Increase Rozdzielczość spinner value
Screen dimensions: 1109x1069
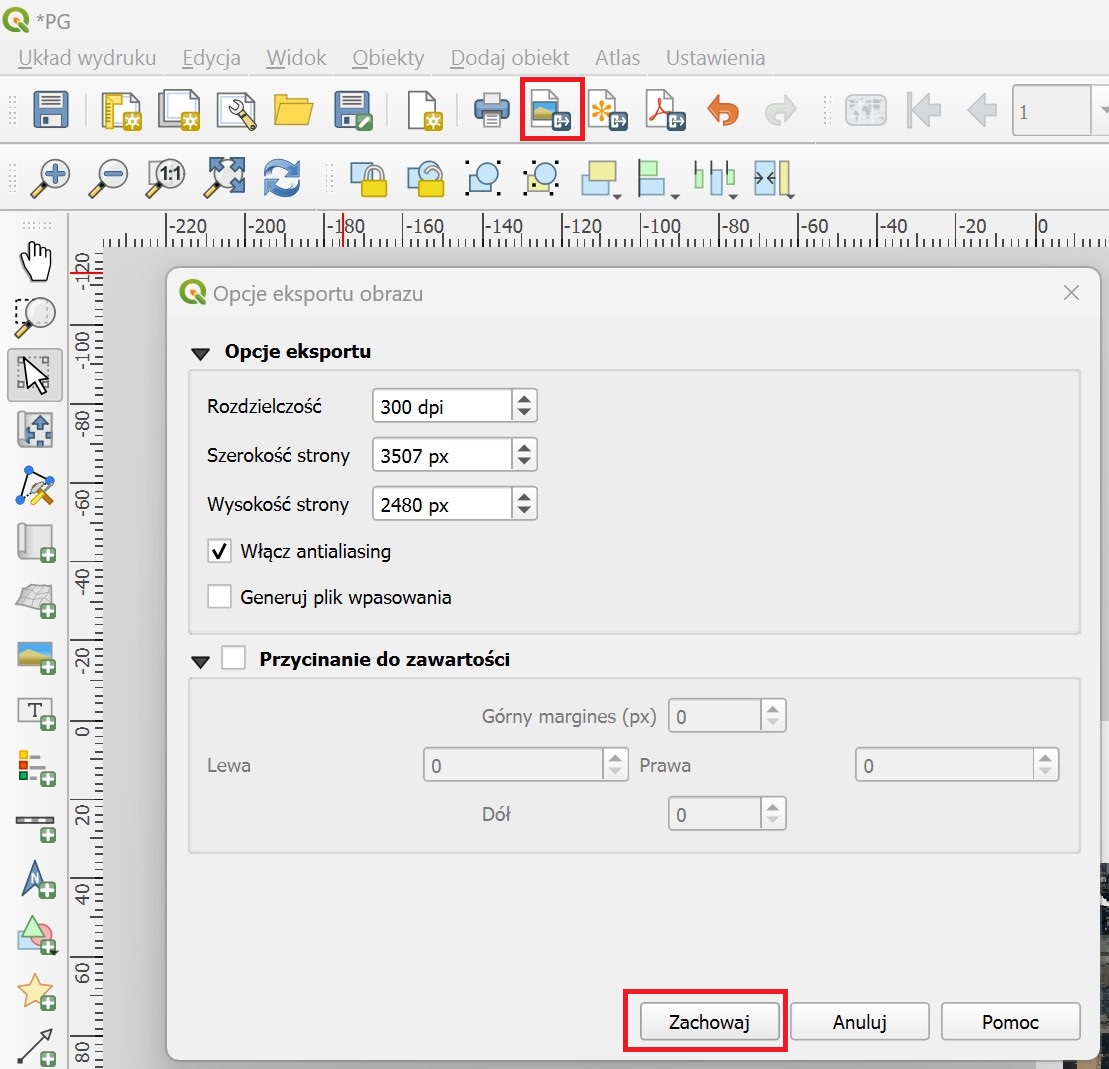(x=524, y=399)
